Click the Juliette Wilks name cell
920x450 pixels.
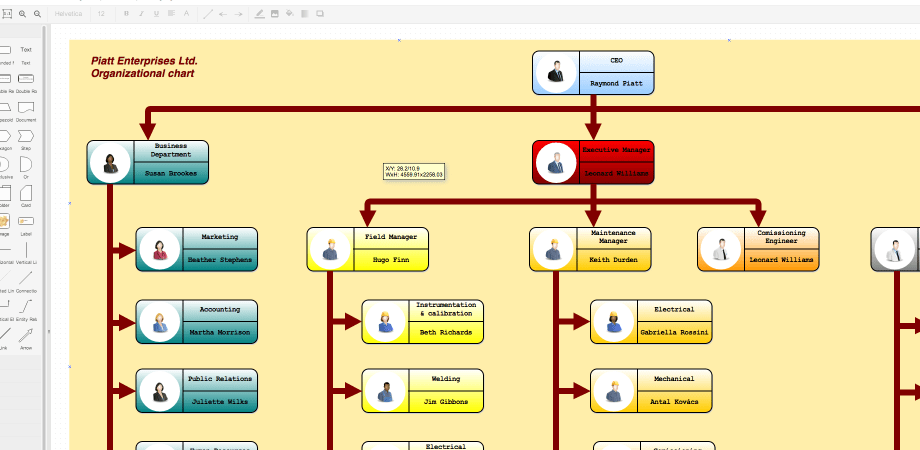(220, 402)
